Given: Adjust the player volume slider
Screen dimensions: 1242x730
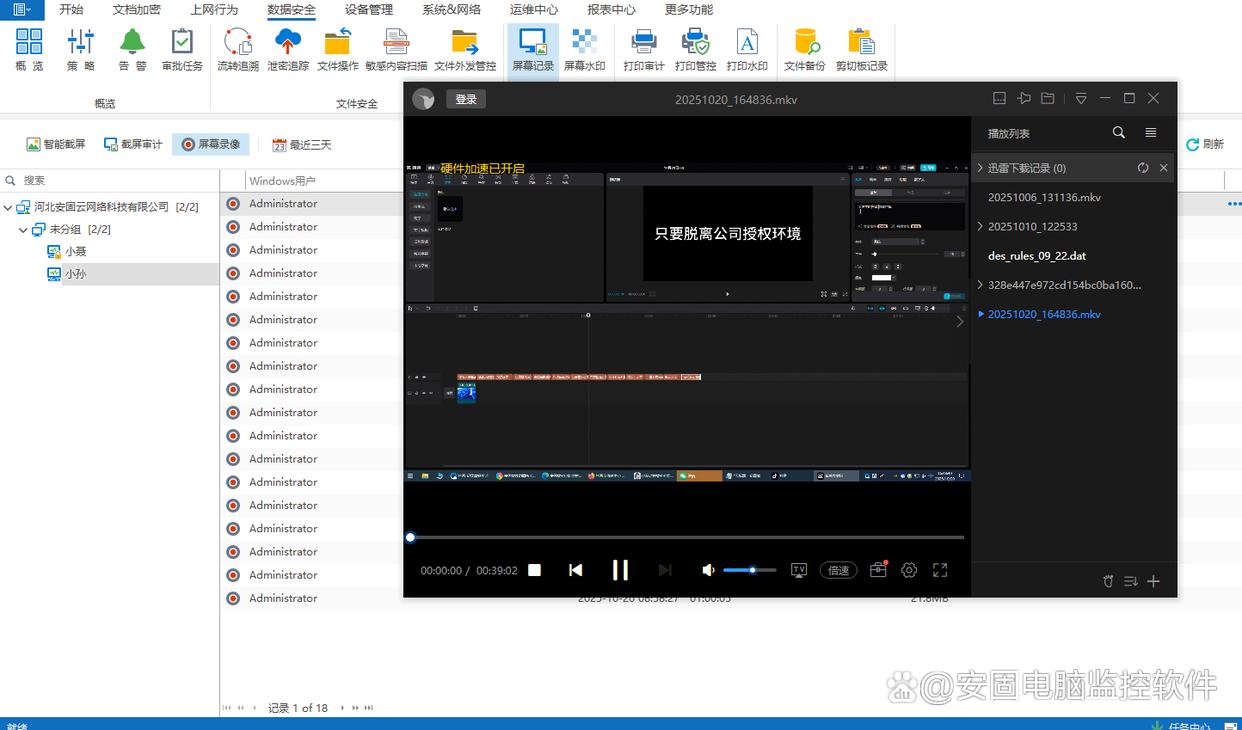Looking at the screenshot, I should pos(750,570).
